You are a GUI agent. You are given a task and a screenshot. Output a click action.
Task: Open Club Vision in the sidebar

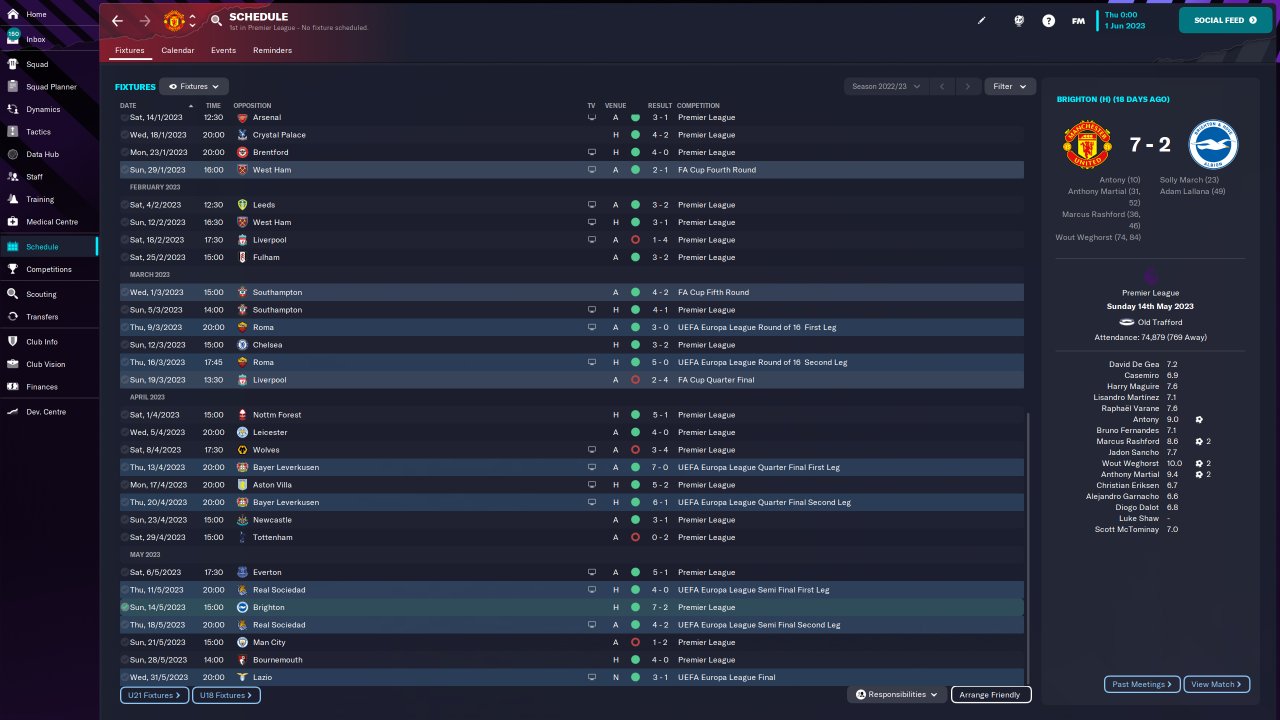pos(49,364)
